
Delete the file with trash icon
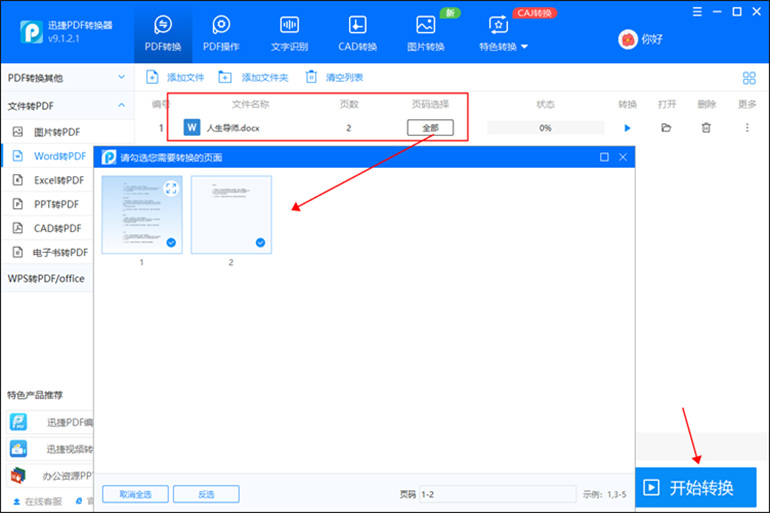point(706,128)
